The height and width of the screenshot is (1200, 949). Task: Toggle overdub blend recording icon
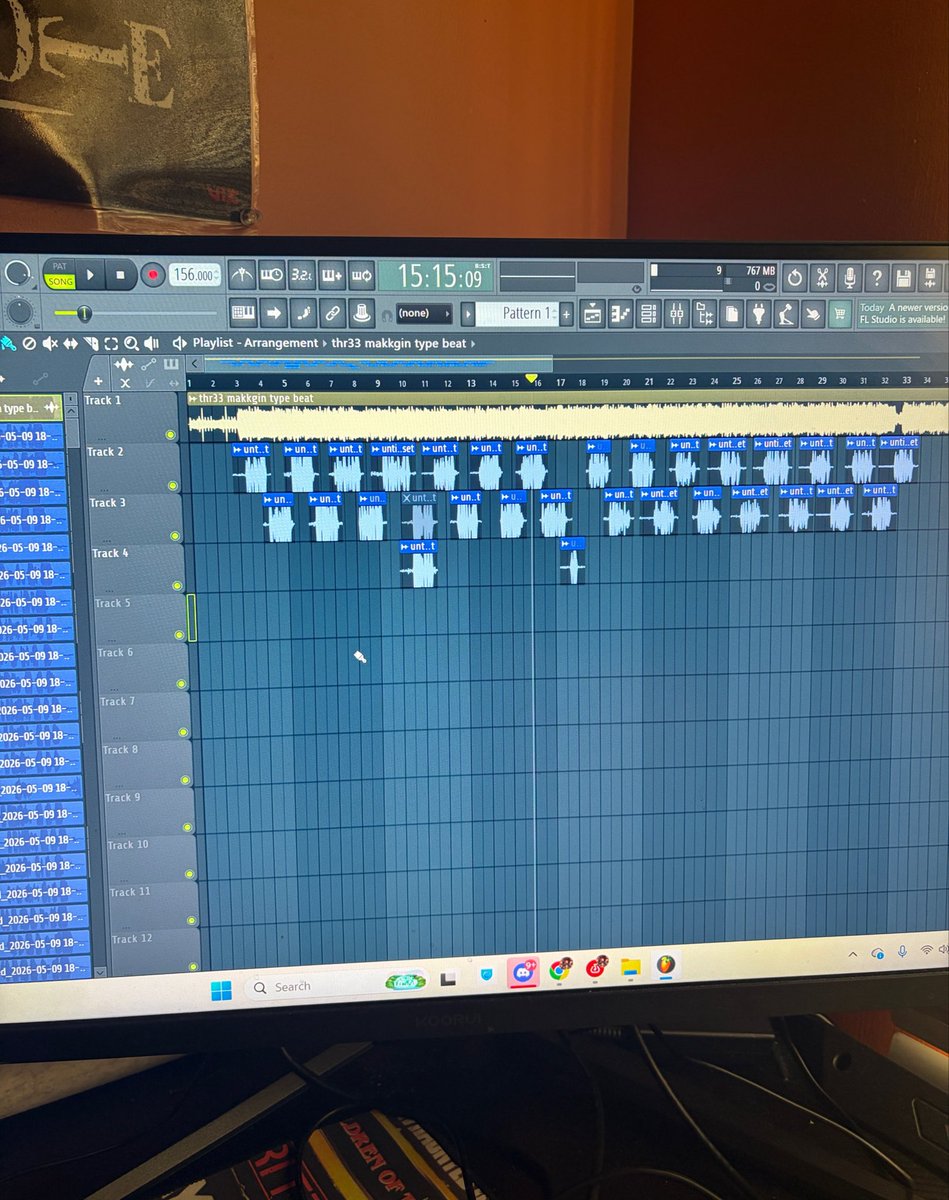click(331, 275)
